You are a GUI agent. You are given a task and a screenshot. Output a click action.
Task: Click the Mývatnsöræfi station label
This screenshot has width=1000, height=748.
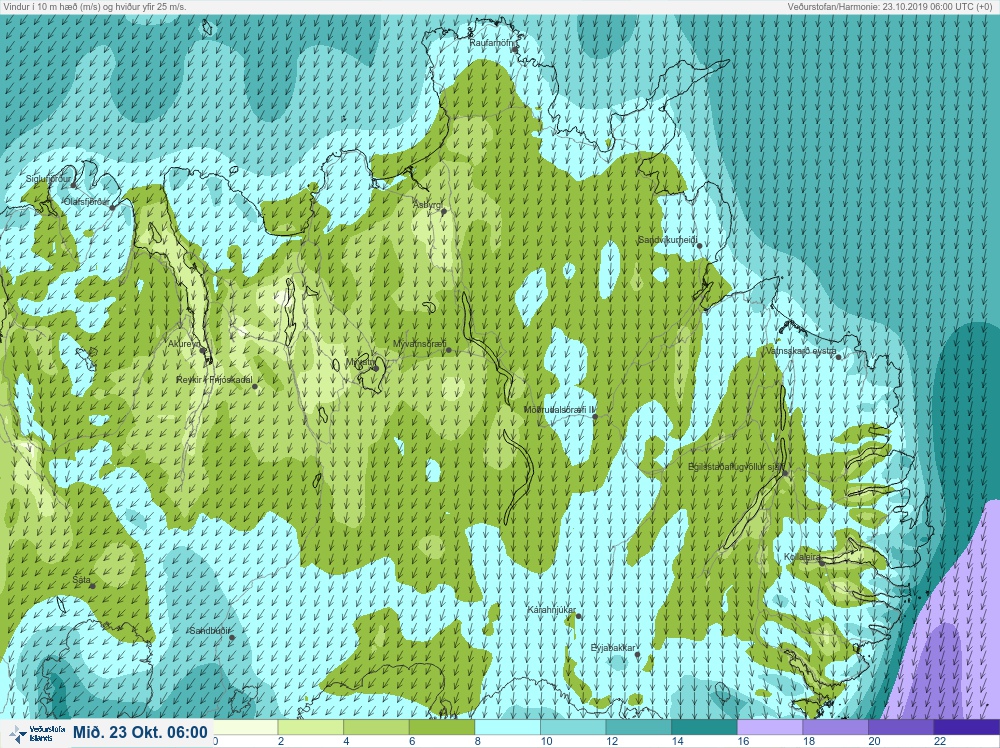point(419,344)
